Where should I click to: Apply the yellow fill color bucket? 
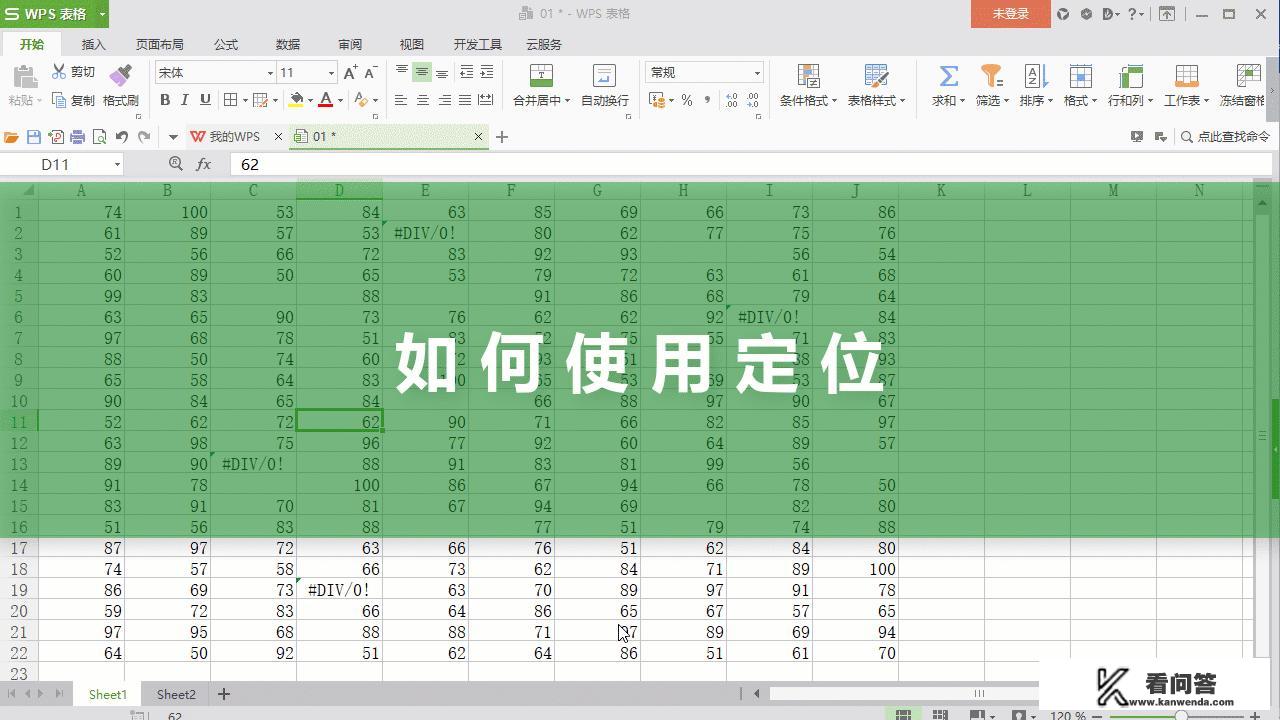tap(296, 100)
